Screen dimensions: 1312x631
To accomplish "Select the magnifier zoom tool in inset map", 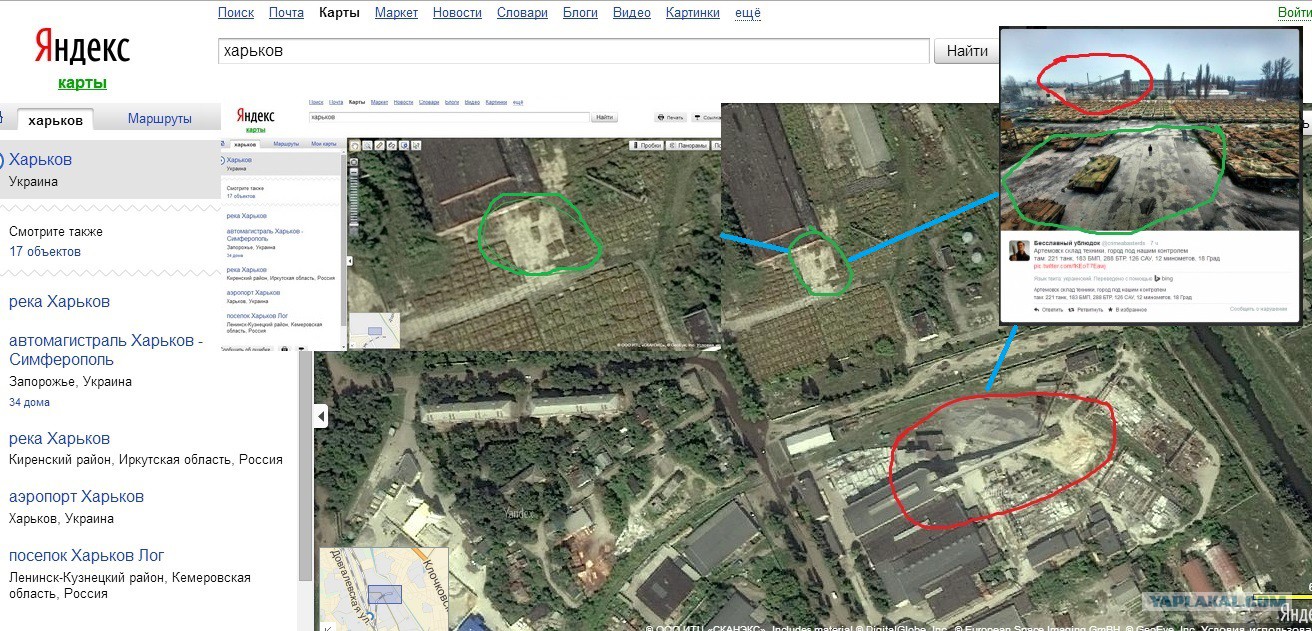I will [x=367, y=145].
